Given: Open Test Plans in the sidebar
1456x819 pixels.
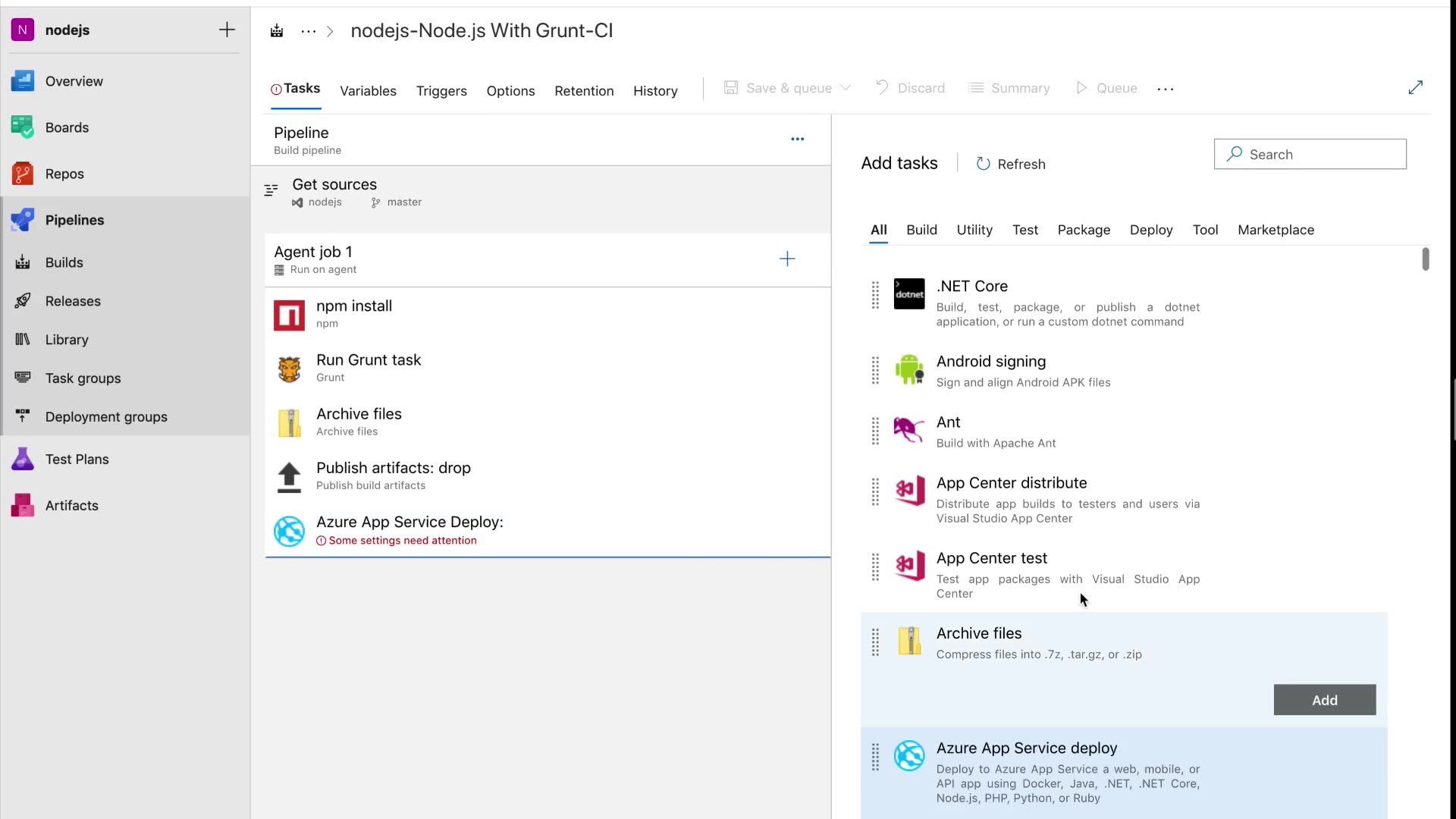Looking at the screenshot, I should [x=77, y=459].
